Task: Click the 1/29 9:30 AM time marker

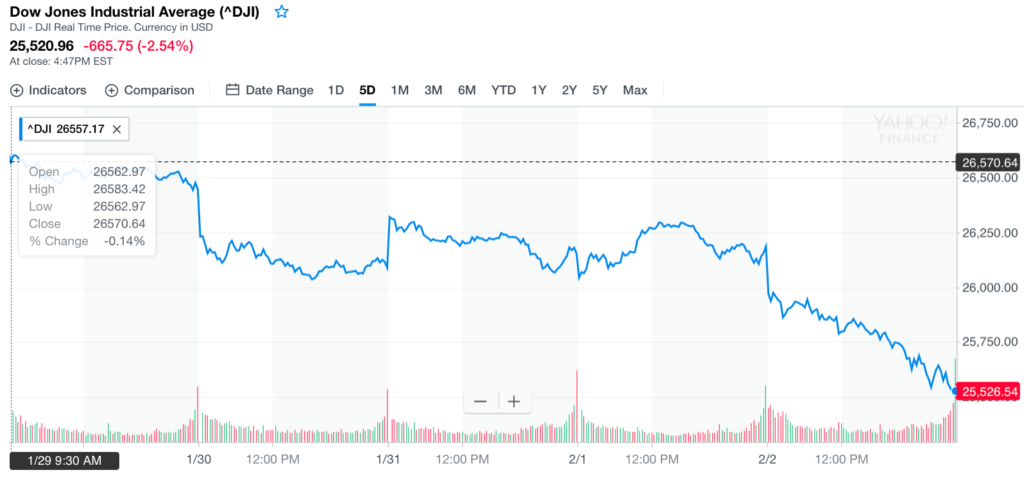Action: click(x=64, y=460)
